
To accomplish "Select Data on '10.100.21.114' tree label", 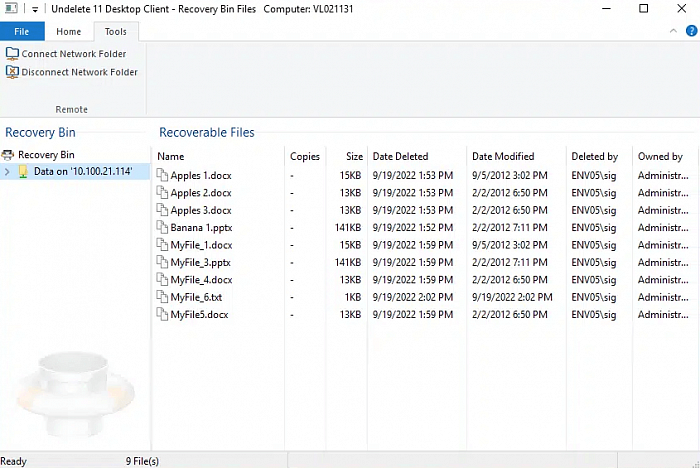I will (83, 171).
